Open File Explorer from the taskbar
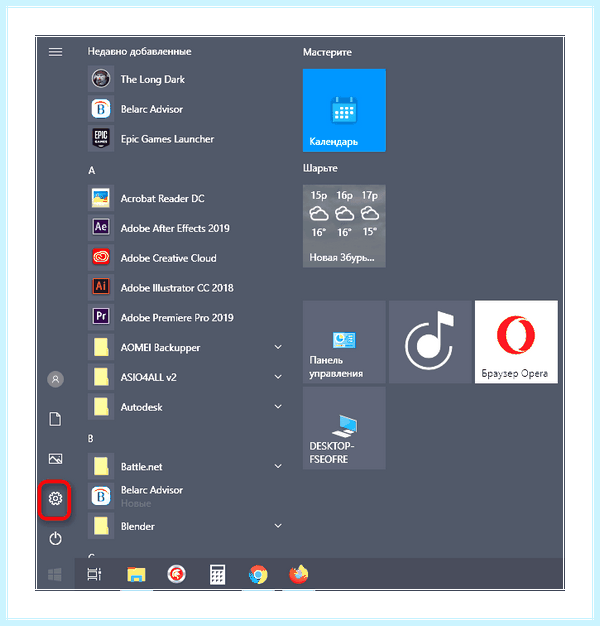The image size is (600, 626). click(136, 574)
